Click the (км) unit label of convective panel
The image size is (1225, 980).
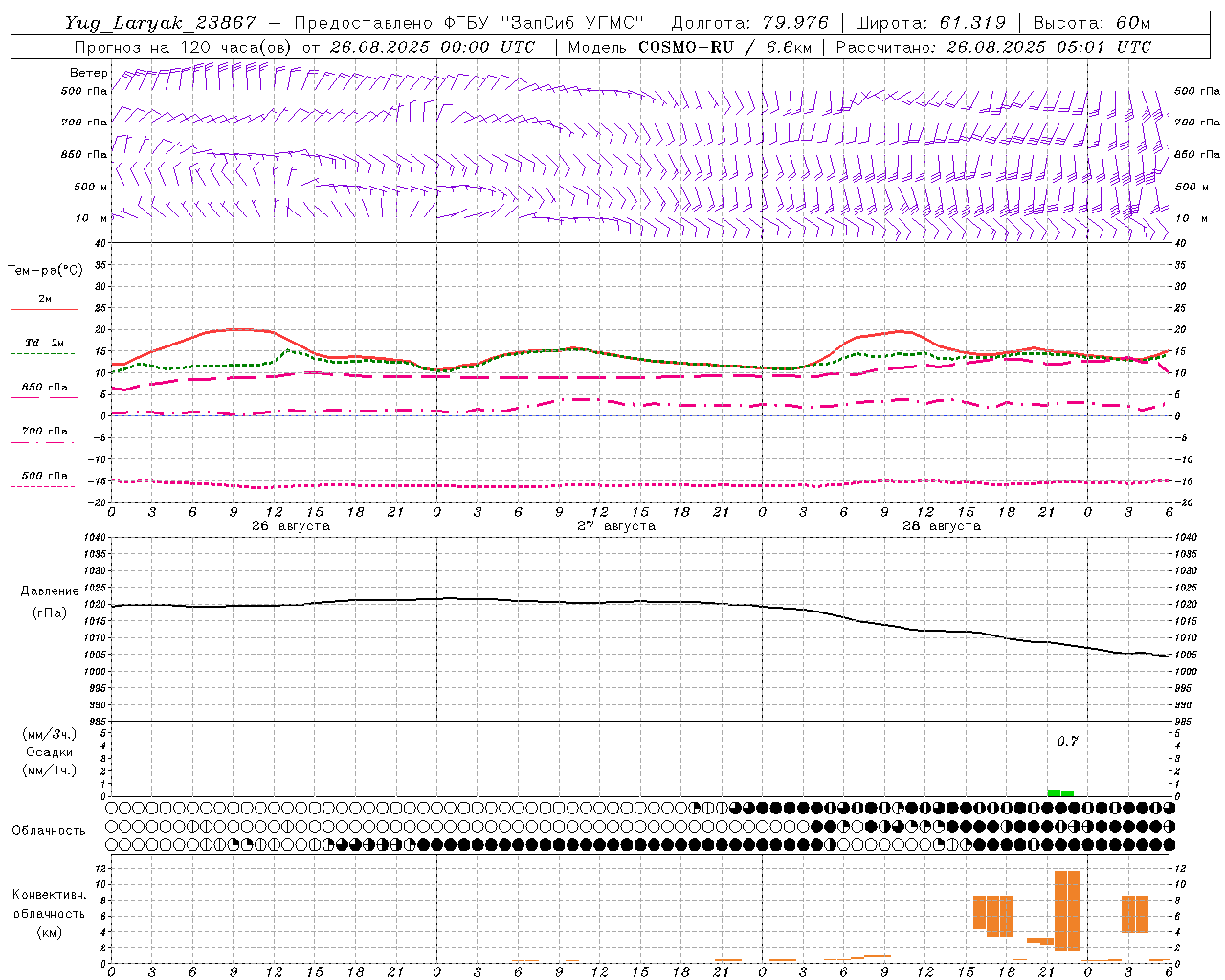(50, 932)
